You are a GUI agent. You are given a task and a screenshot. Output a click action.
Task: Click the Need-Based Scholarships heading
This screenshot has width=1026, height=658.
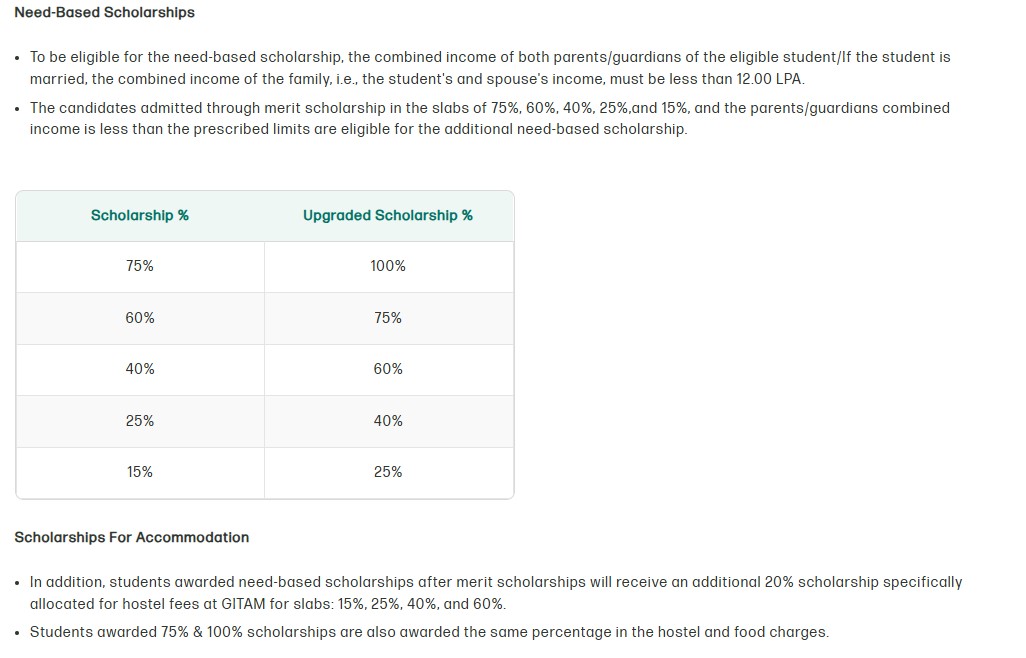coord(105,12)
